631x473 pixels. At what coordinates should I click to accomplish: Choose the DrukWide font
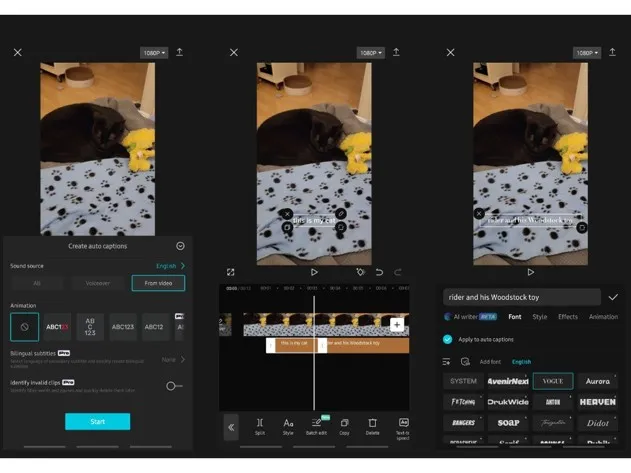508,402
